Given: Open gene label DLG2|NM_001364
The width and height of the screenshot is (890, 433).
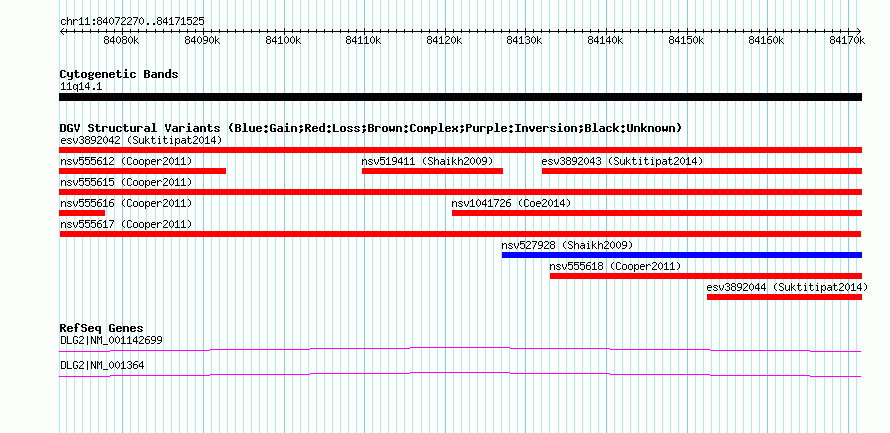Looking at the screenshot, I should tap(102, 365).
